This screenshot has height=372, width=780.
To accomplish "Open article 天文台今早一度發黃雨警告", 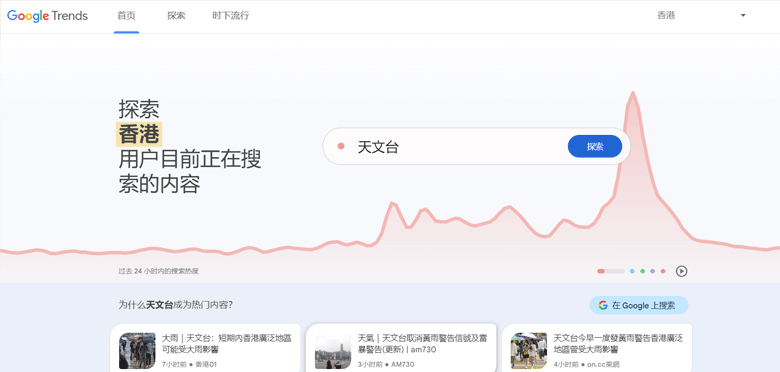I will [x=618, y=344].
